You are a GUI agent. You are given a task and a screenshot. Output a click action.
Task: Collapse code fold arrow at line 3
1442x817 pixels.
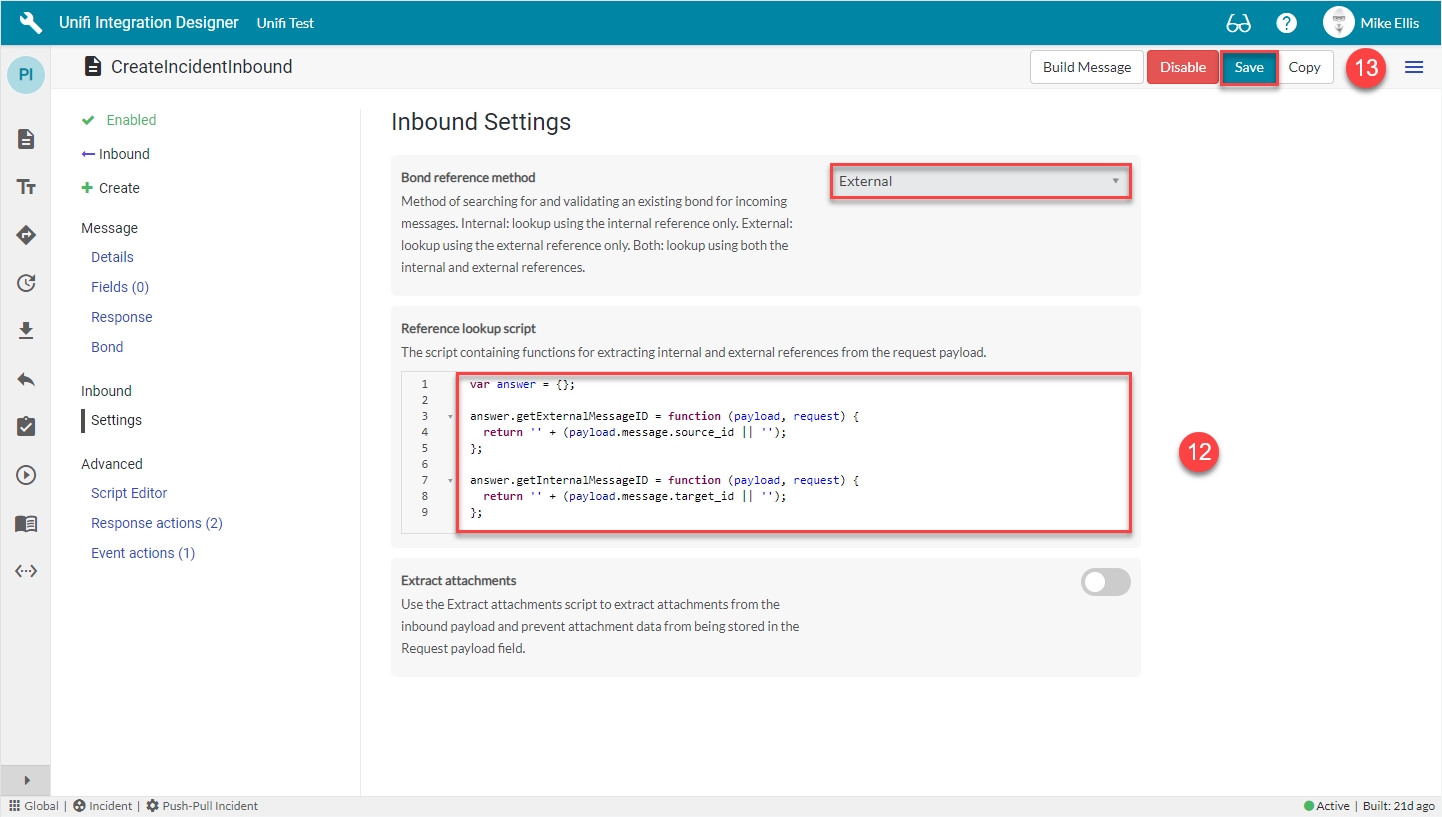click(x=450, y=416)
